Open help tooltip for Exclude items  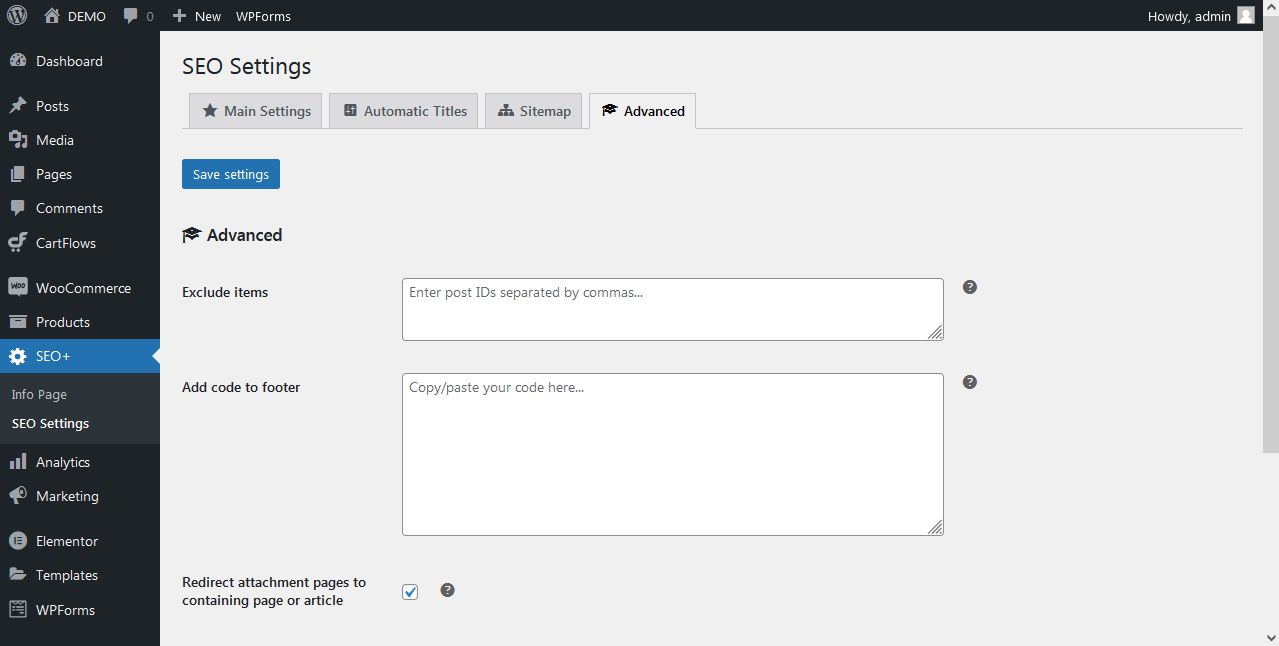pyautogui.click(x=970, y=287)
